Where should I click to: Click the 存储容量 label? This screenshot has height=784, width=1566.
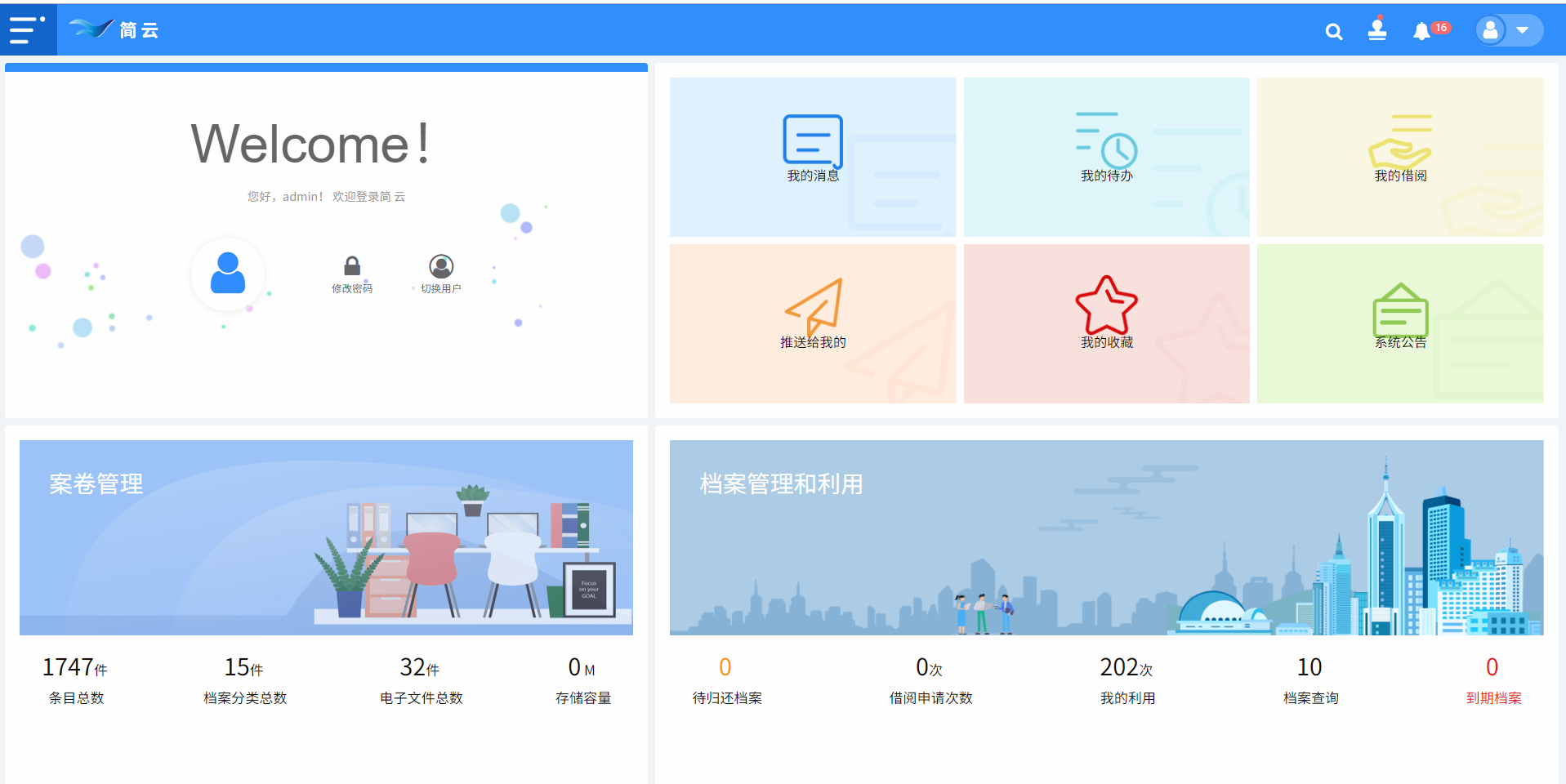pos(583,698)
